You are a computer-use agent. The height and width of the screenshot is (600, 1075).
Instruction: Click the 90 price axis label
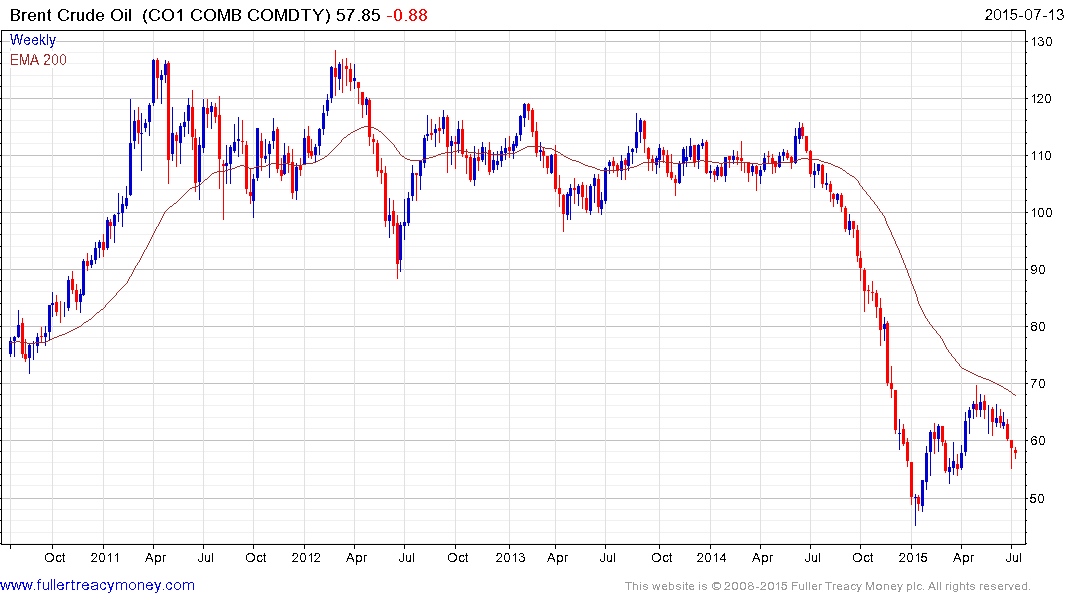pyautogui.click(x=1037, y=269)
